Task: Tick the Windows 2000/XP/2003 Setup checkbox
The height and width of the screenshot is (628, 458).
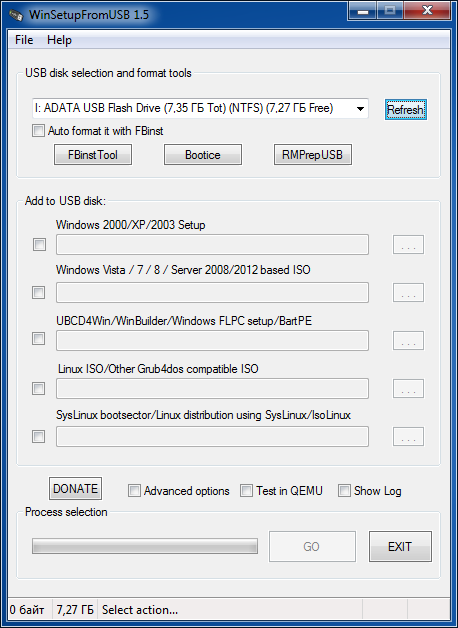Action: [39, 245]
